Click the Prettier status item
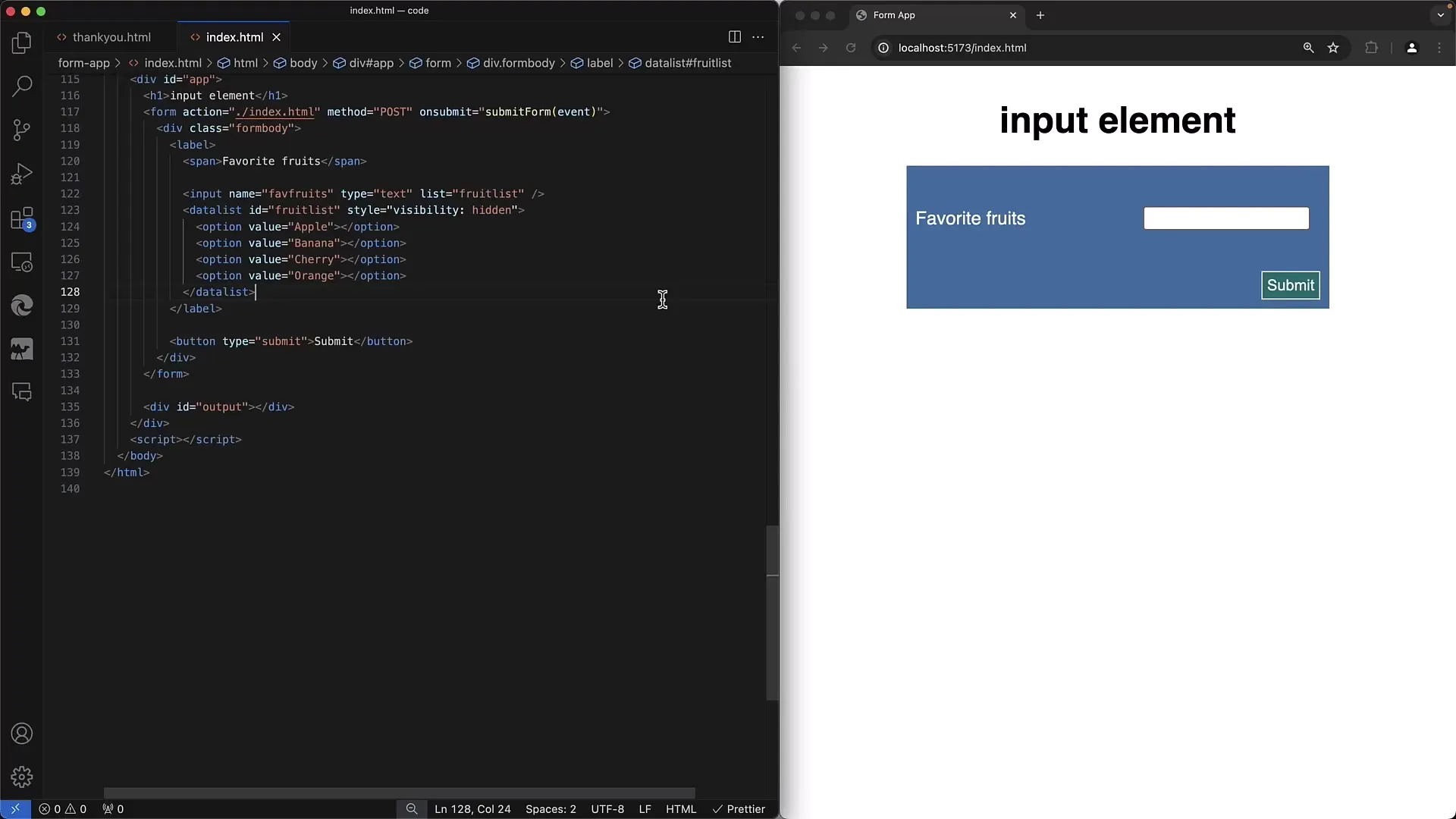 click(x=739, y=809)
